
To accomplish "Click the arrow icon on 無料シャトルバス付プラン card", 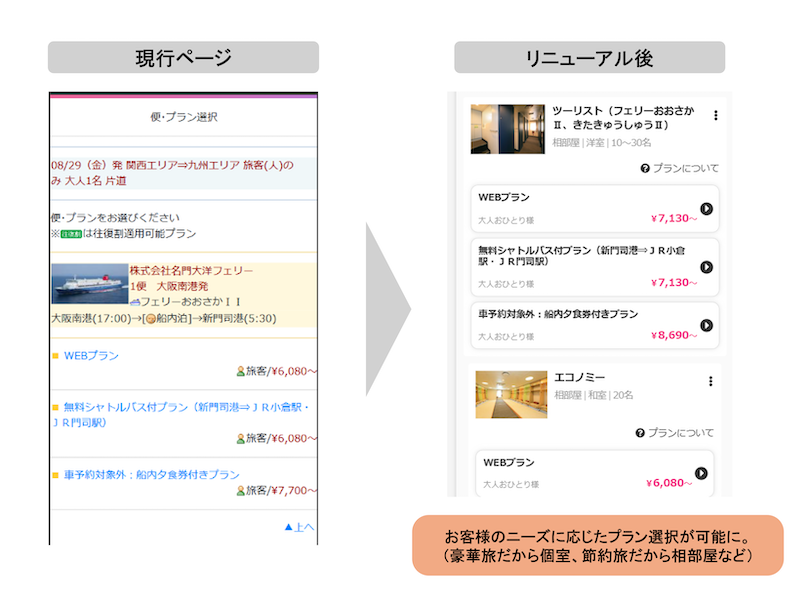I will 706,267.
